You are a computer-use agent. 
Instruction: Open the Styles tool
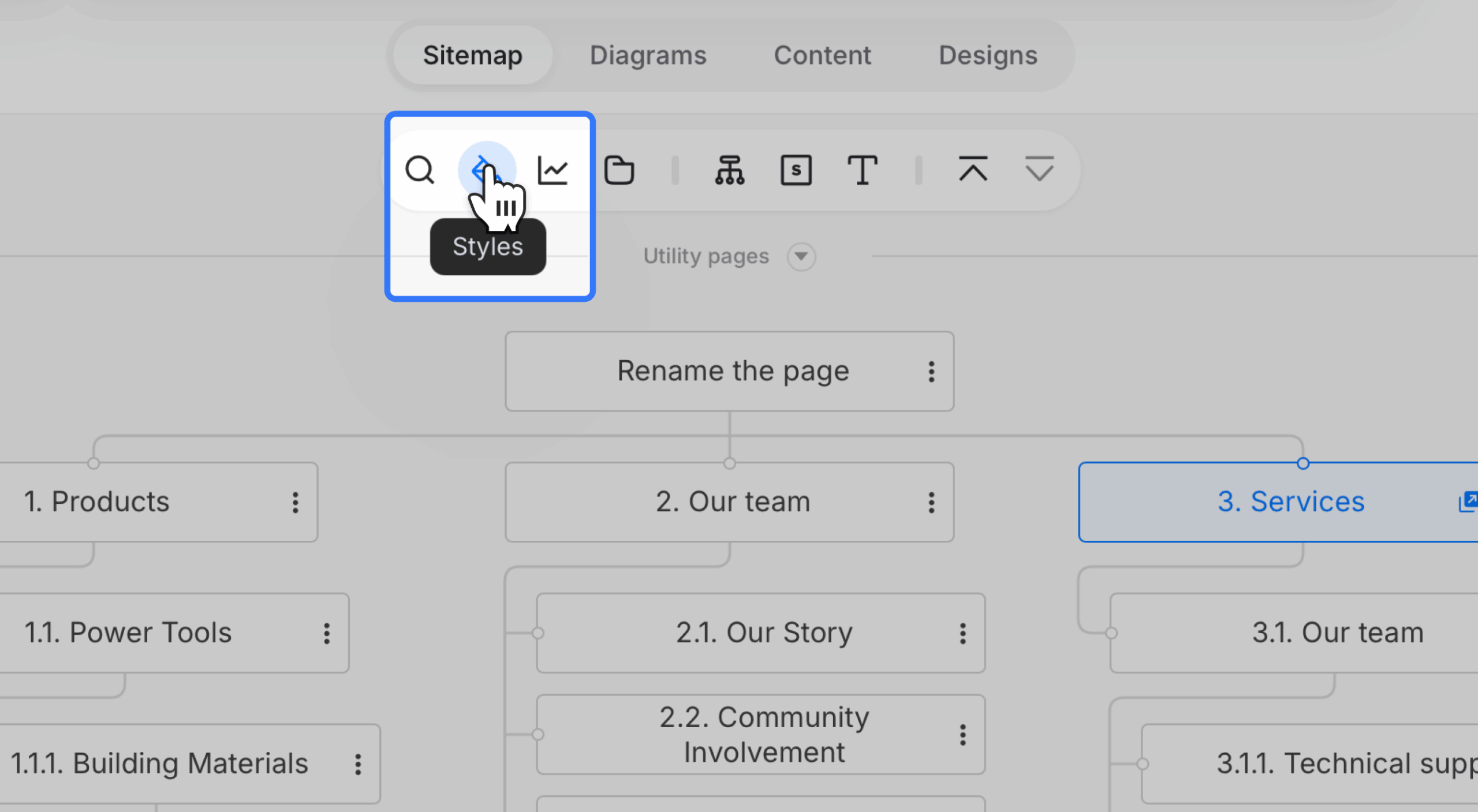487,170
